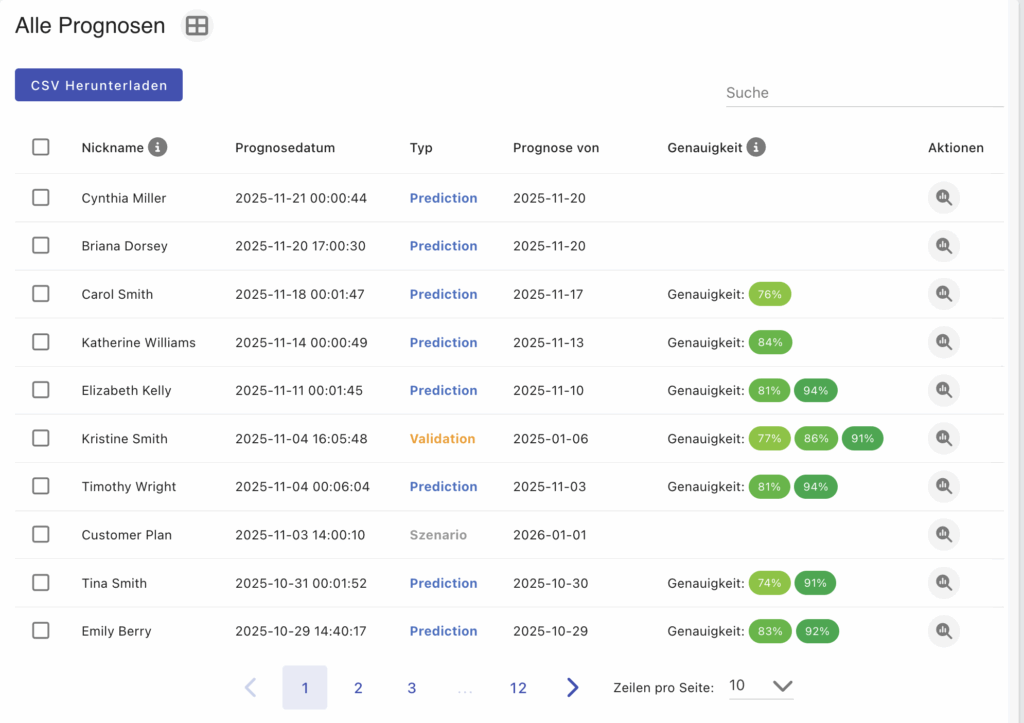
Task: Select the Timothy Wright row checkbox
Action: (x=41, y=486)
